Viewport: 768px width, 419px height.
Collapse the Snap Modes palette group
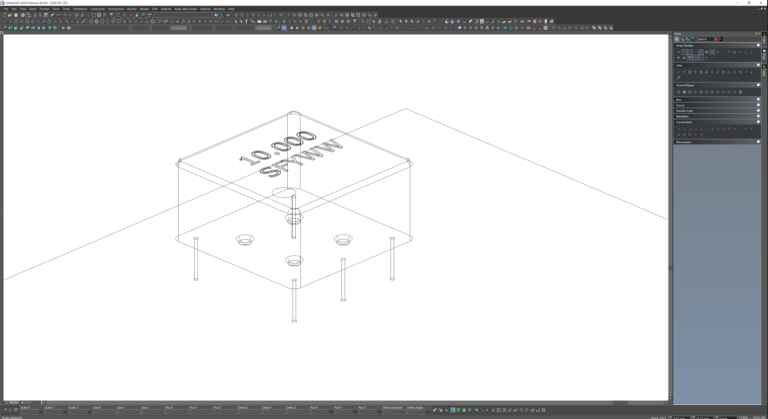pos(758,46)
